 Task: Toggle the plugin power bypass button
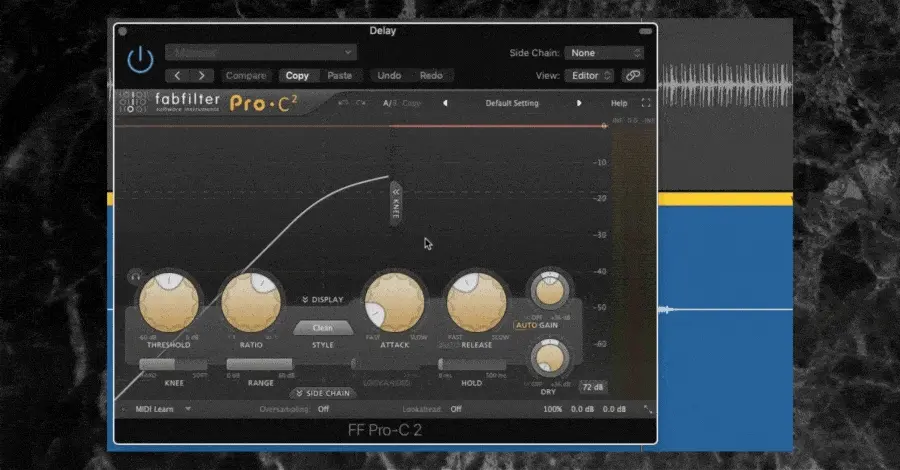[140, 60]
